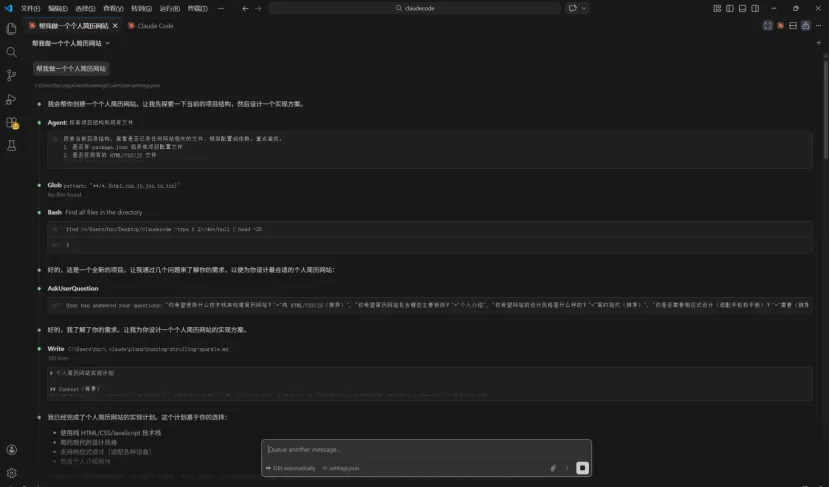Close the 帮我做一个个人简历网站 tab

coord(115,25)
